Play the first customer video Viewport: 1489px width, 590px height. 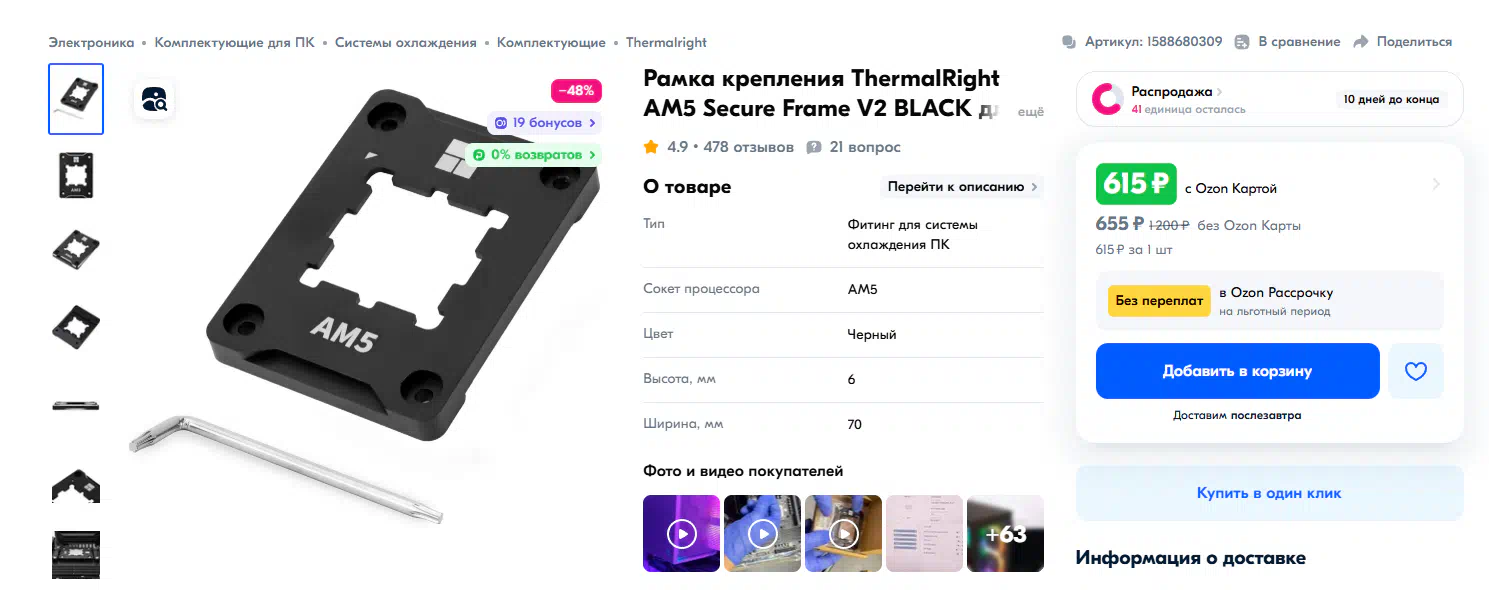pos(681,533)
